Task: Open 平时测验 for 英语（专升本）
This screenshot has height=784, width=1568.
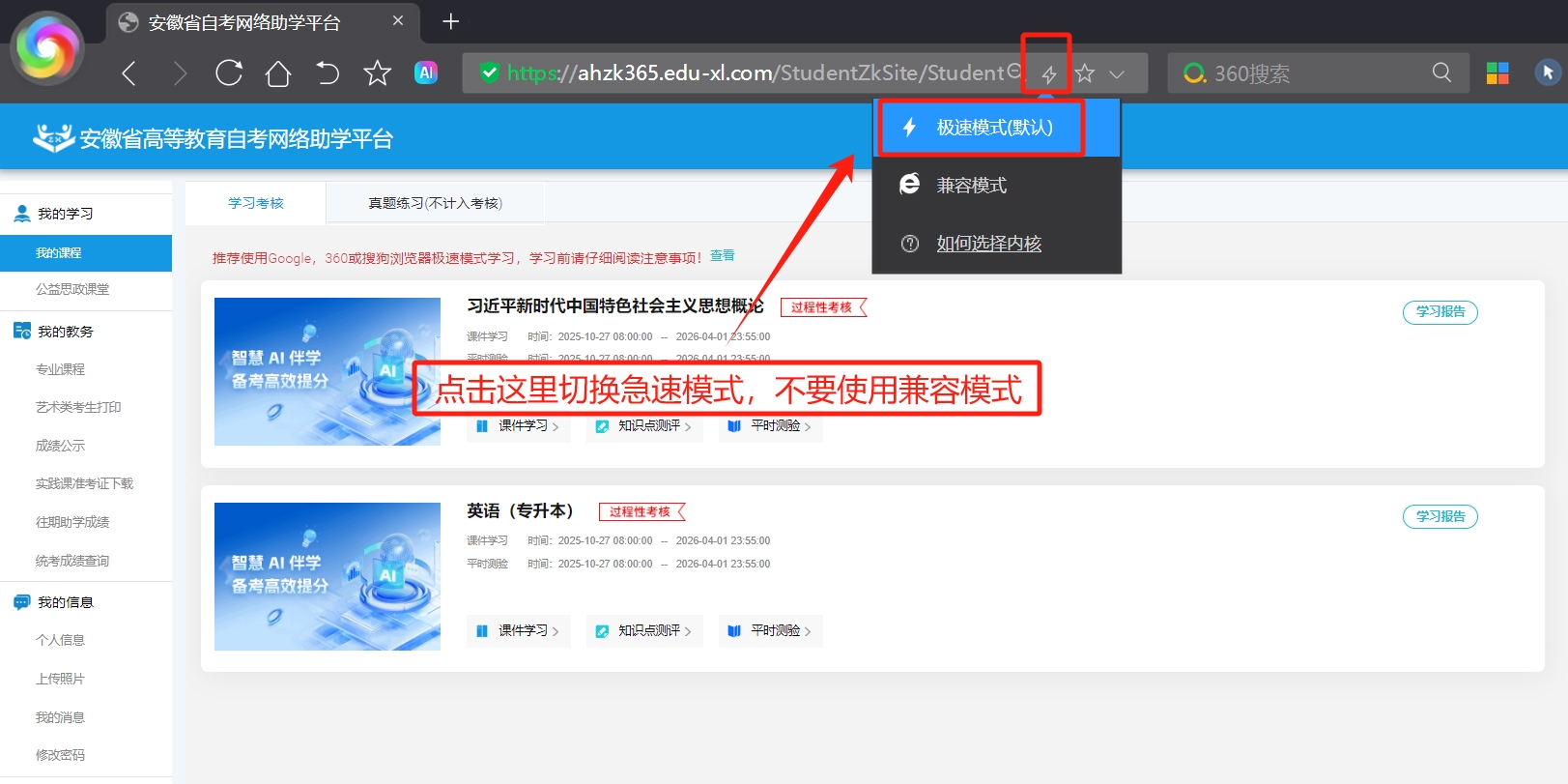Action: click(771, 631)
